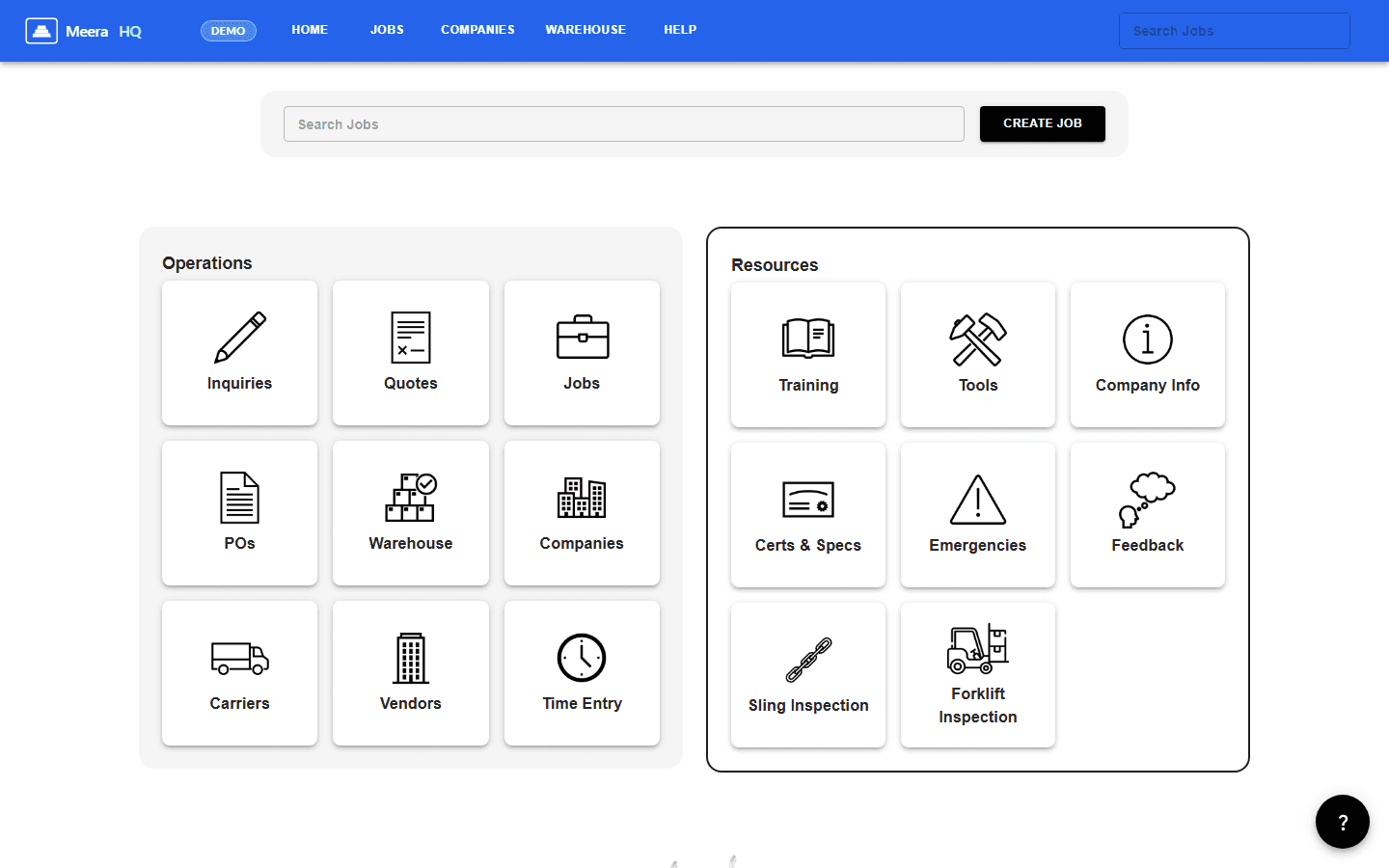Screen dimensions: 1389x868
Task: Focus the Search Jobs field in header
Action: 1235,31
